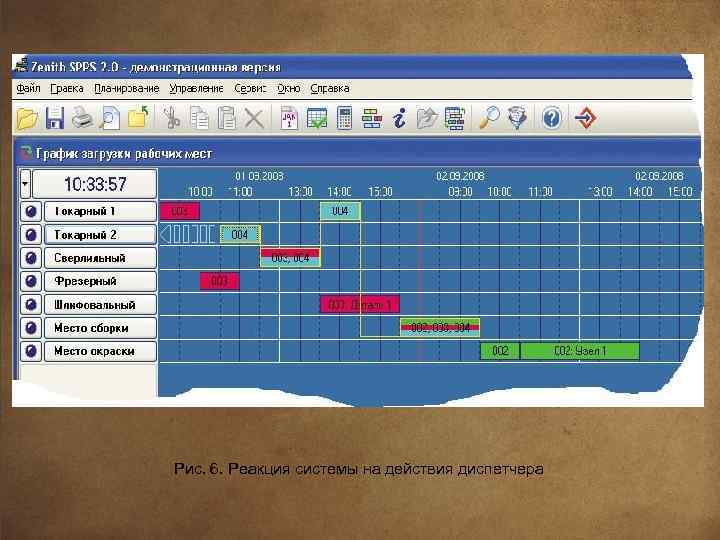Click the folder with green arrow icon
720x540 pixels.
(138, 118)
